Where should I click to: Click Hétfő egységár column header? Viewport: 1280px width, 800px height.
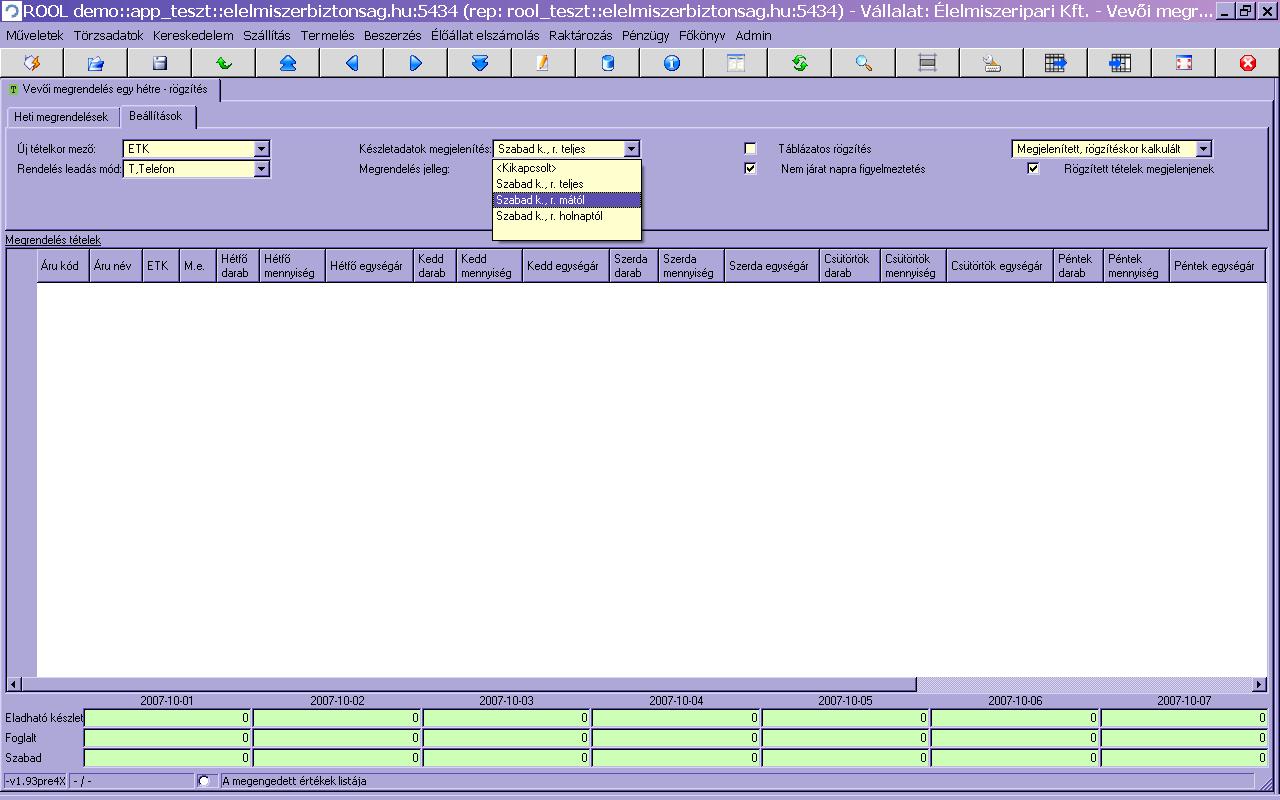click(367, 266)
